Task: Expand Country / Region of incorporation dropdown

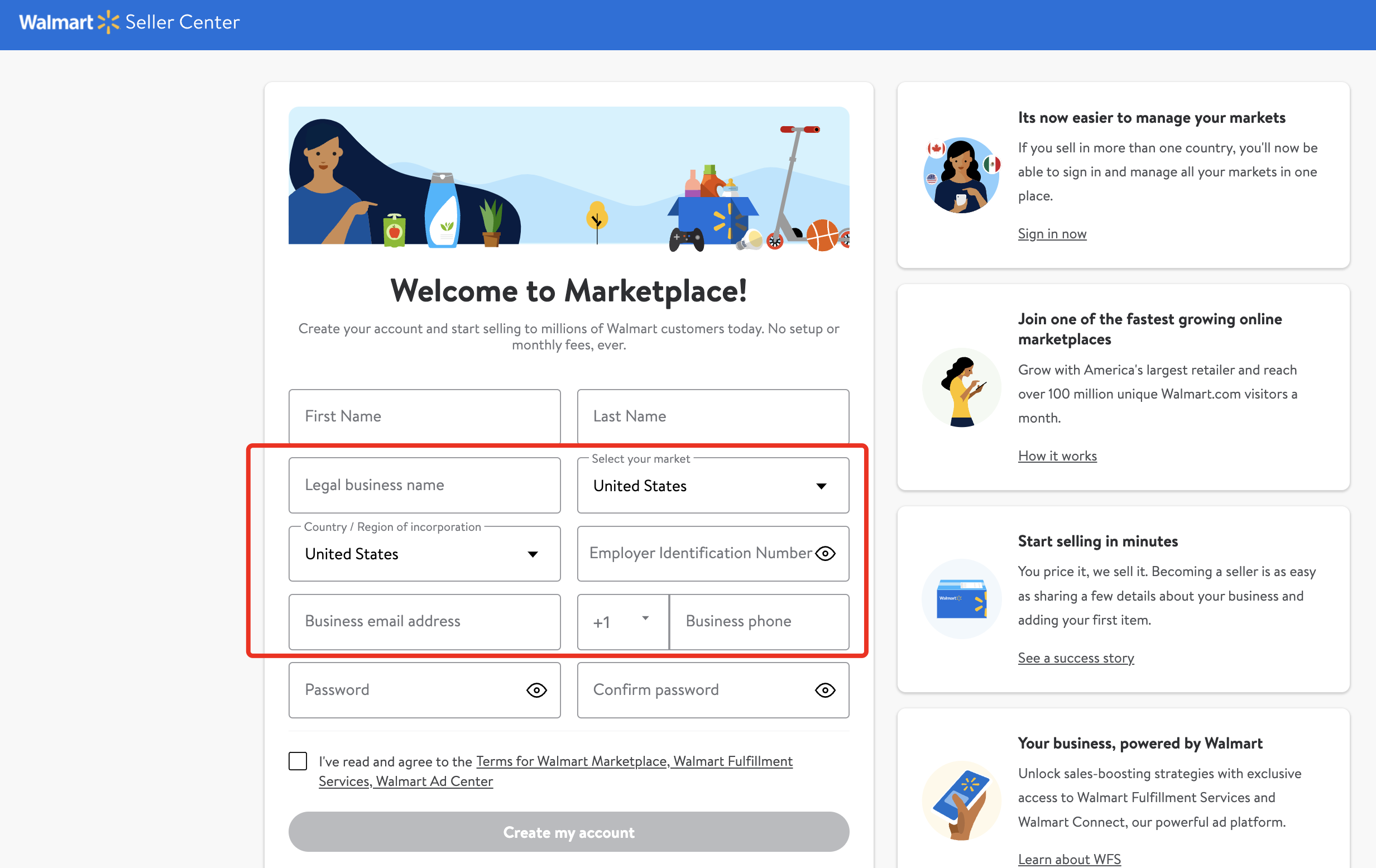Action: point(425,554)
